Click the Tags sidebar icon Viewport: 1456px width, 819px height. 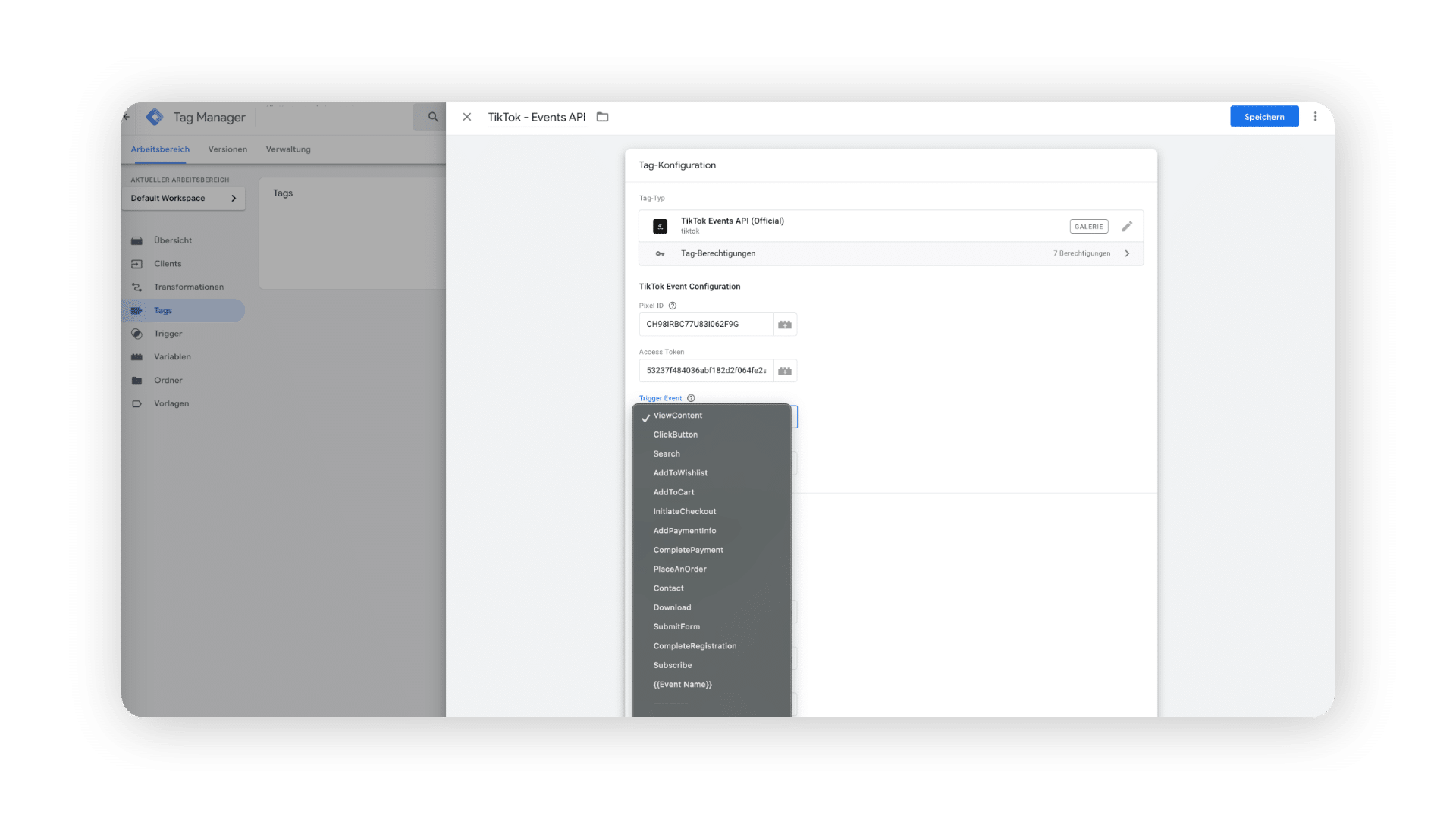(136, 310)
